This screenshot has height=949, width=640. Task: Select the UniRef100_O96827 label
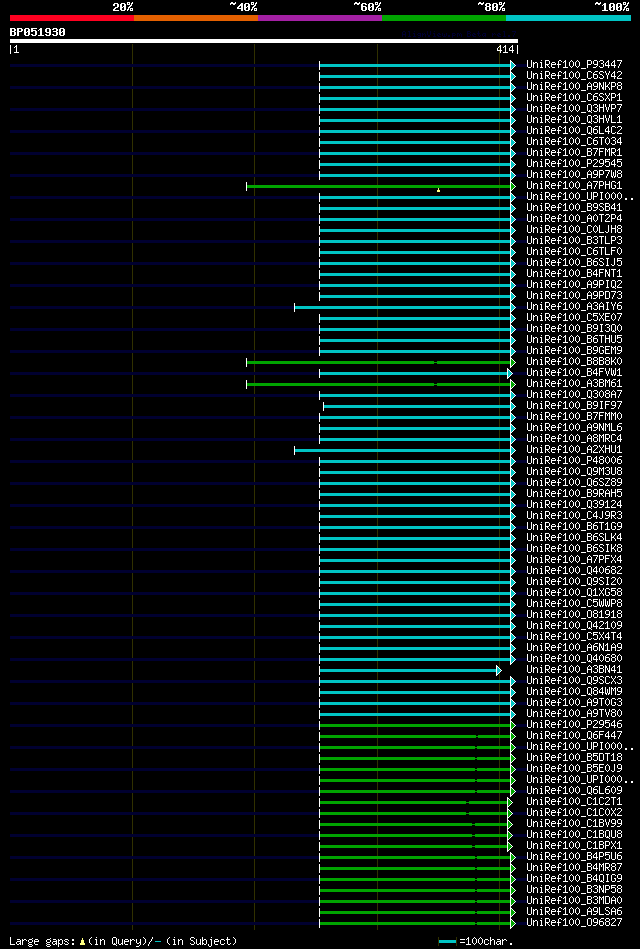click(574, 923)
